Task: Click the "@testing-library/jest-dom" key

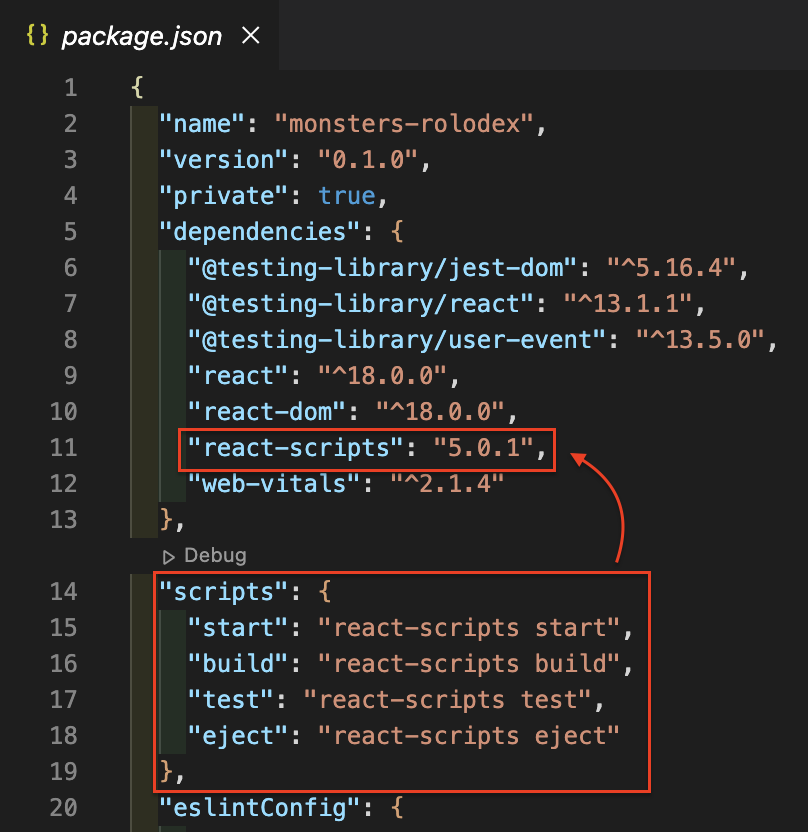Action: tap(383, 268)
